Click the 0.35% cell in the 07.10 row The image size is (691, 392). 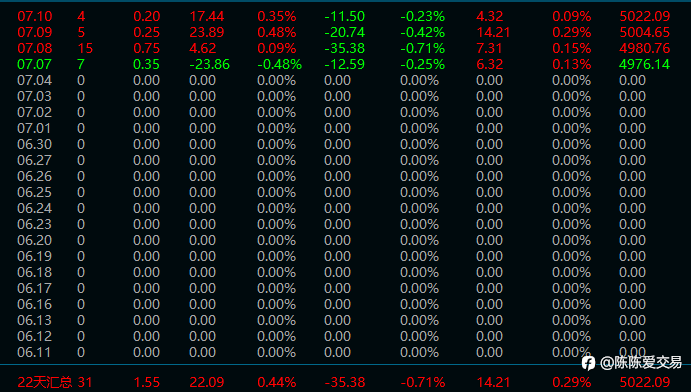(277, 16)
